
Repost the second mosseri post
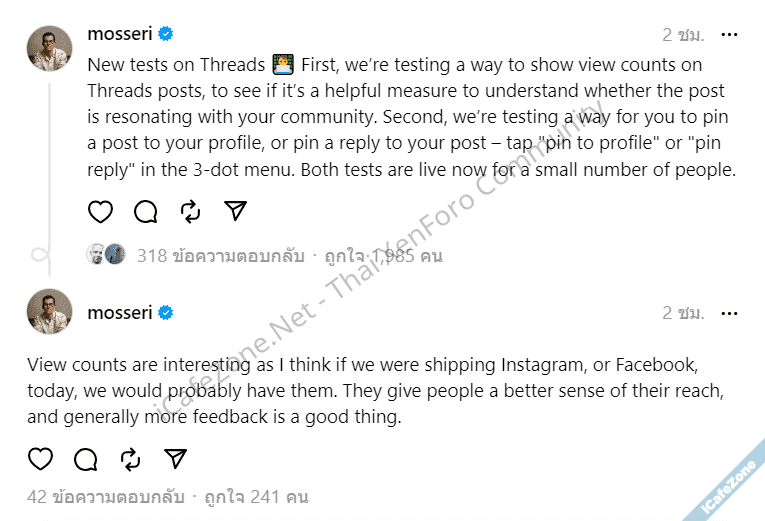(130, 459)
